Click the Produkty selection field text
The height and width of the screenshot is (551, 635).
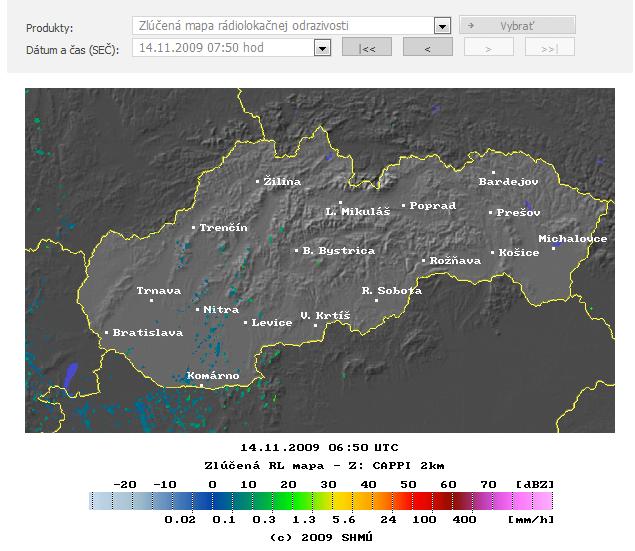243,26
